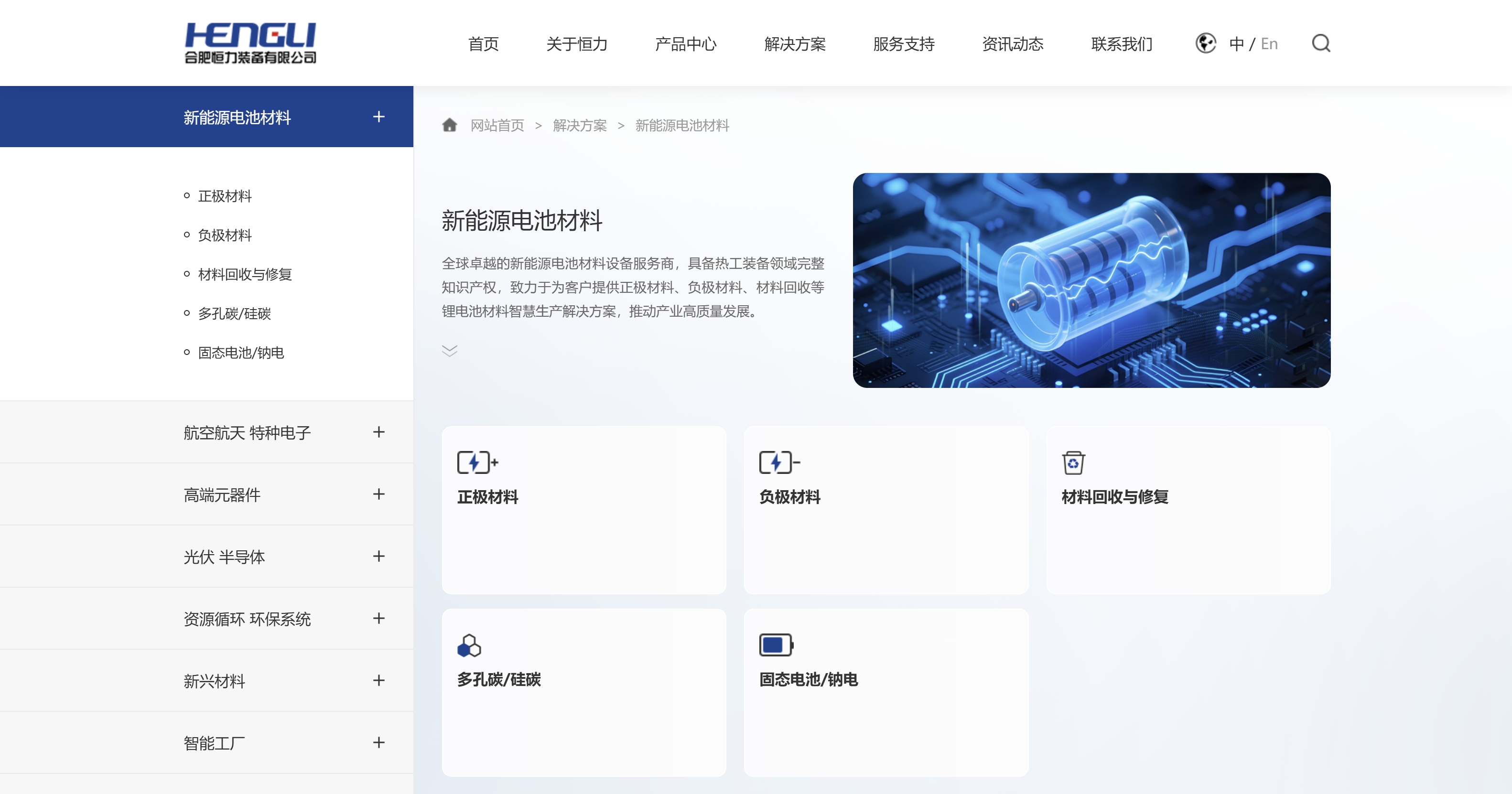The height and width of the screenshot is (794, 1512).
Task: Select the 正极材料 battery-plus icon
Action: [x=476, y=462]
